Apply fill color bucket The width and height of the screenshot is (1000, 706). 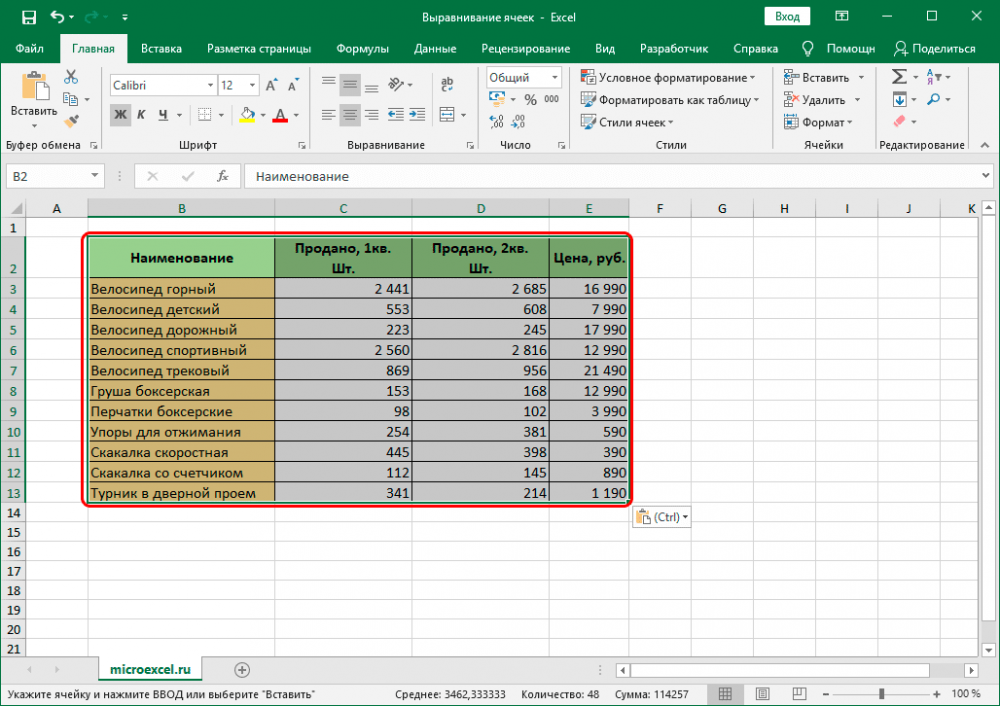247,115
